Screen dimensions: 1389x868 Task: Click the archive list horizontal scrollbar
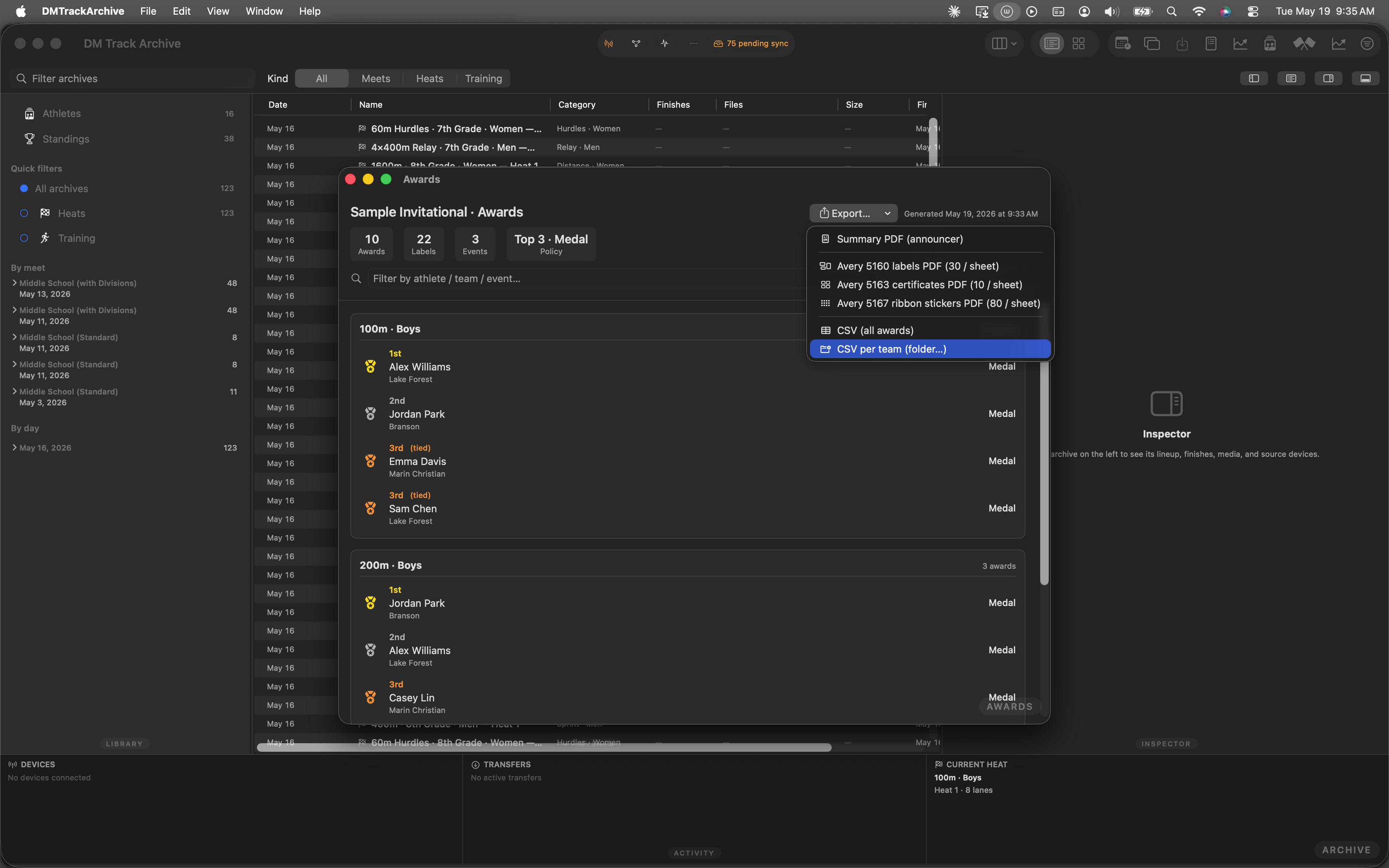point(544,747)
